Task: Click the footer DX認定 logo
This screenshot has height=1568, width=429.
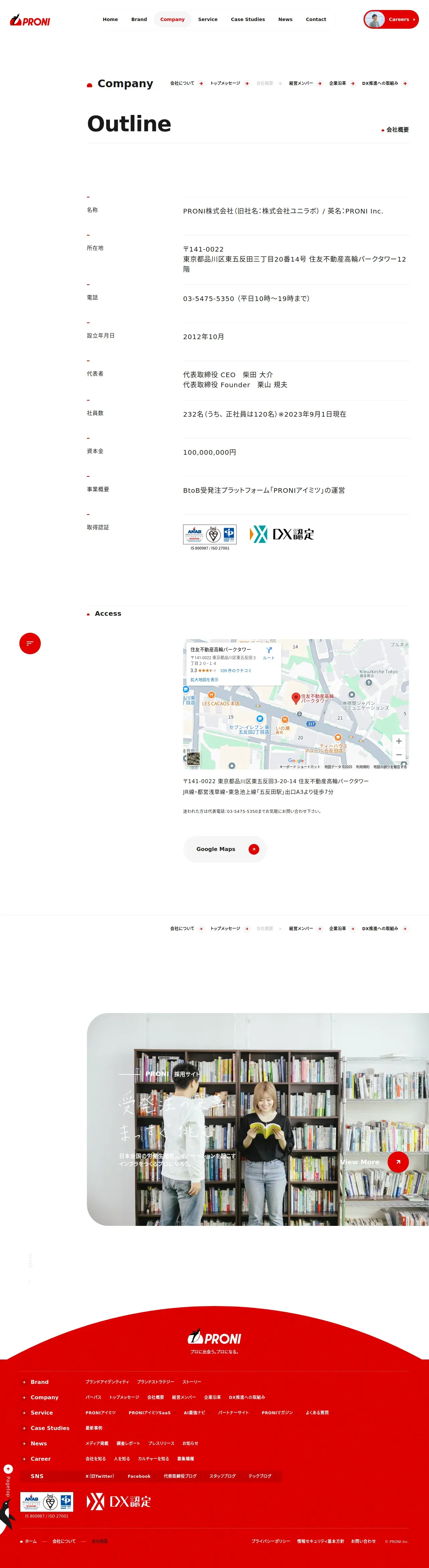Action: pyautogui.click(x=119, y=1501)
